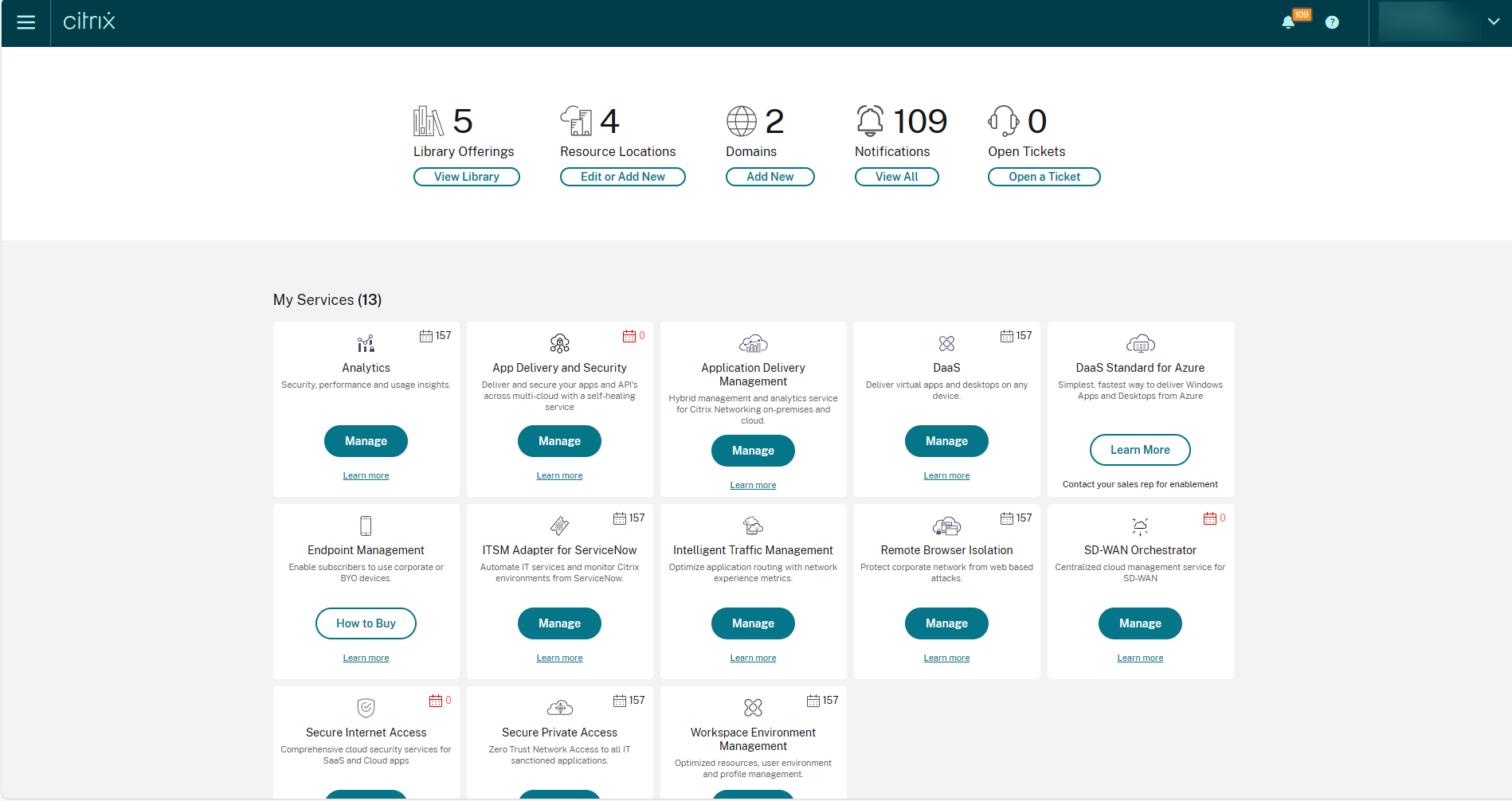Click red calendar on Secure Internet Access

point(436,701)
